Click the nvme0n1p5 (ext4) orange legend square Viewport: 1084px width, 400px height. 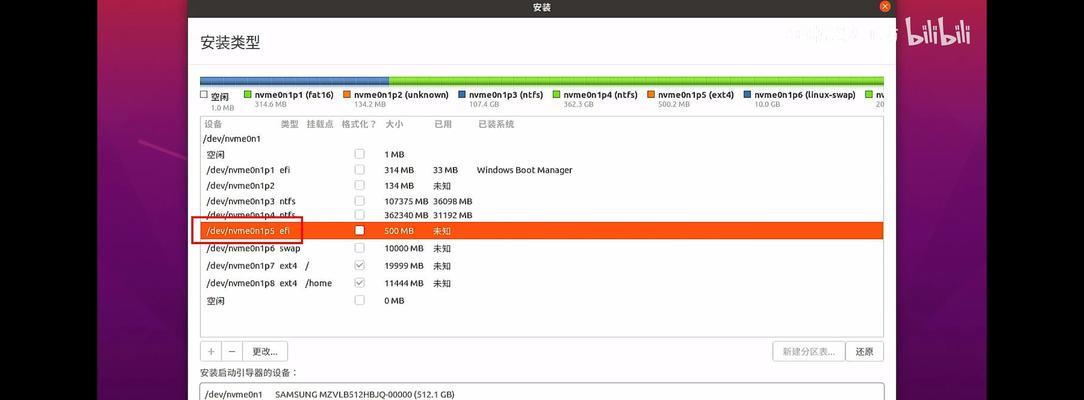(651, 95)
